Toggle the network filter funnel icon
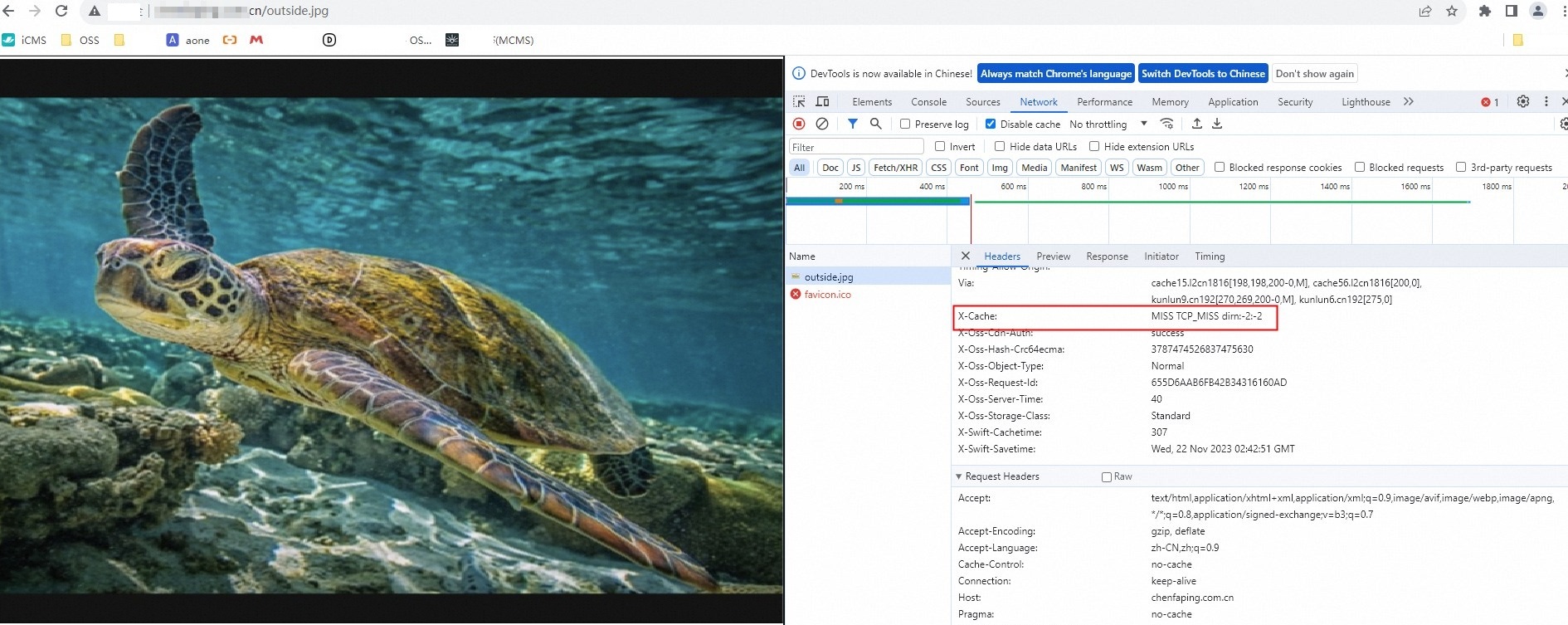 coord(853,124)
